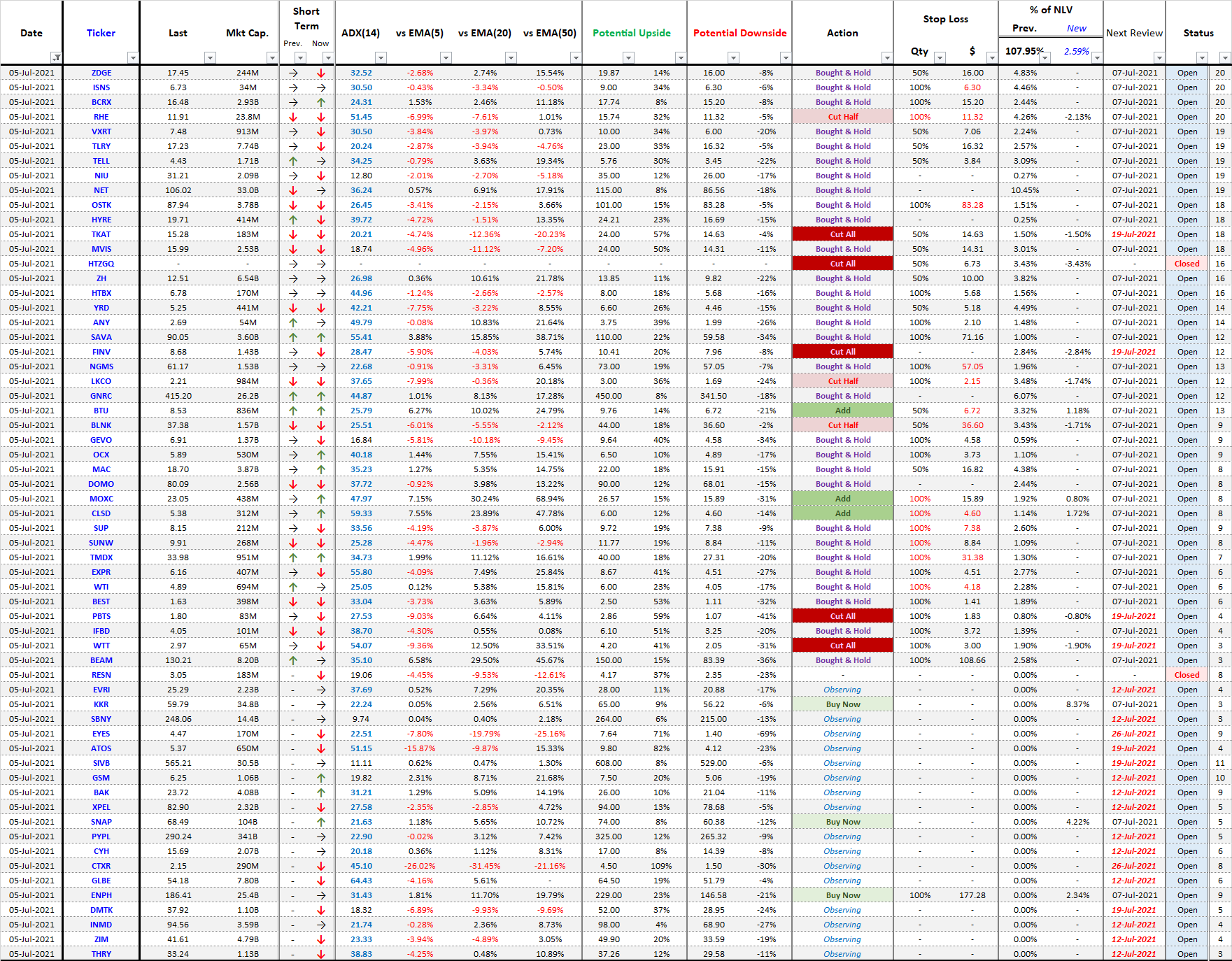Click the EVRI 'Observing' action cell
The image size is (1232, 961).
tap(842, 690)
